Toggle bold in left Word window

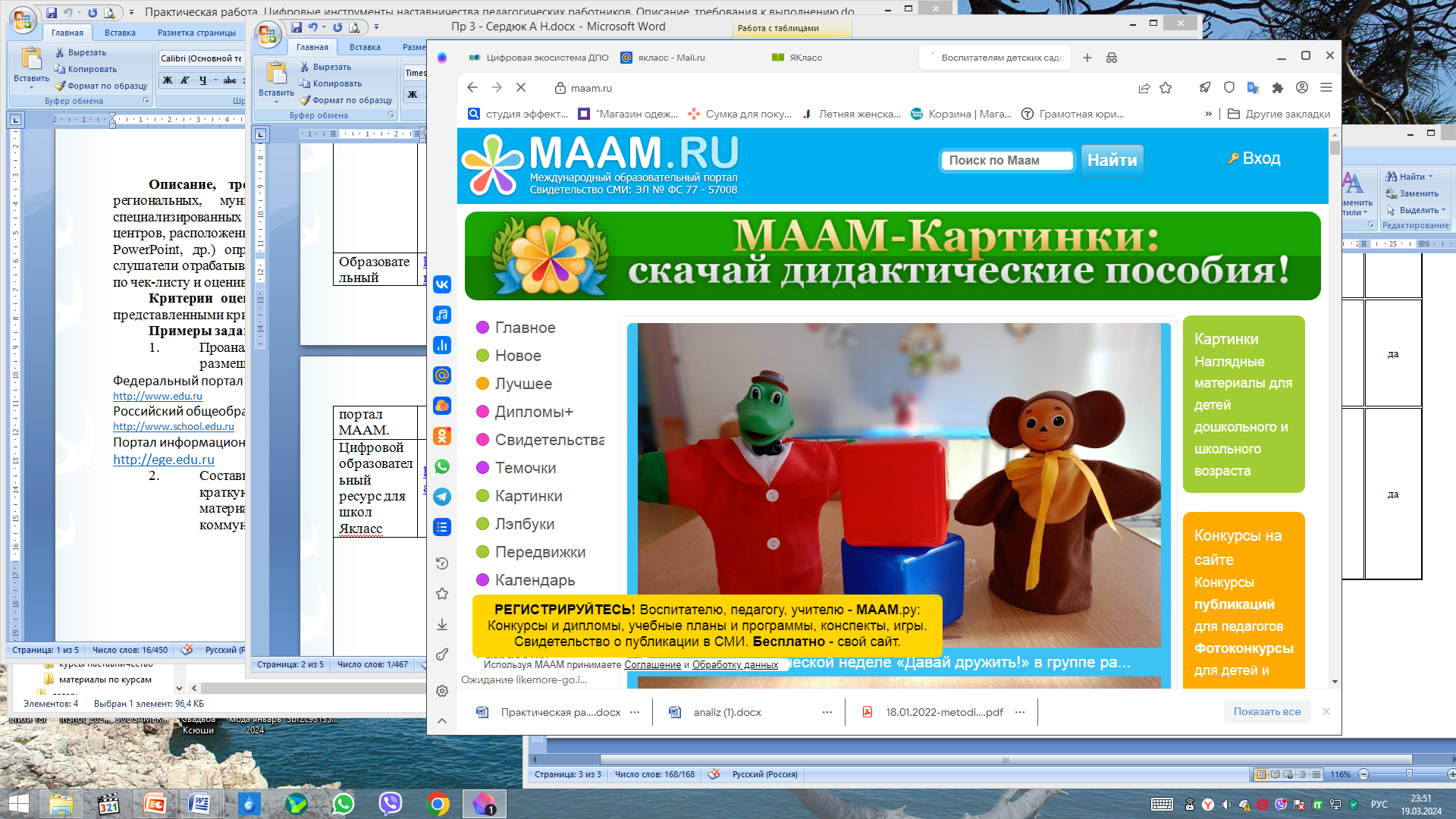pyautogui.click(x=168, y=80)
